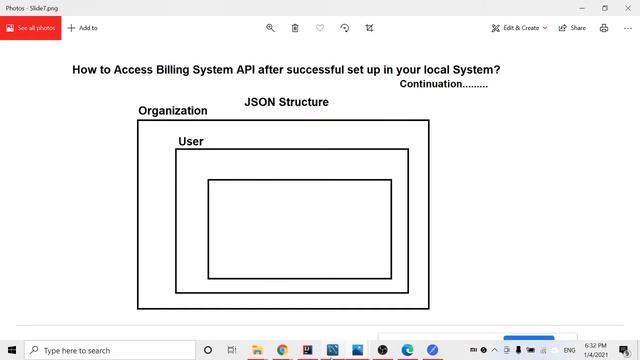Delete photo with trash icon

point(295,28)
